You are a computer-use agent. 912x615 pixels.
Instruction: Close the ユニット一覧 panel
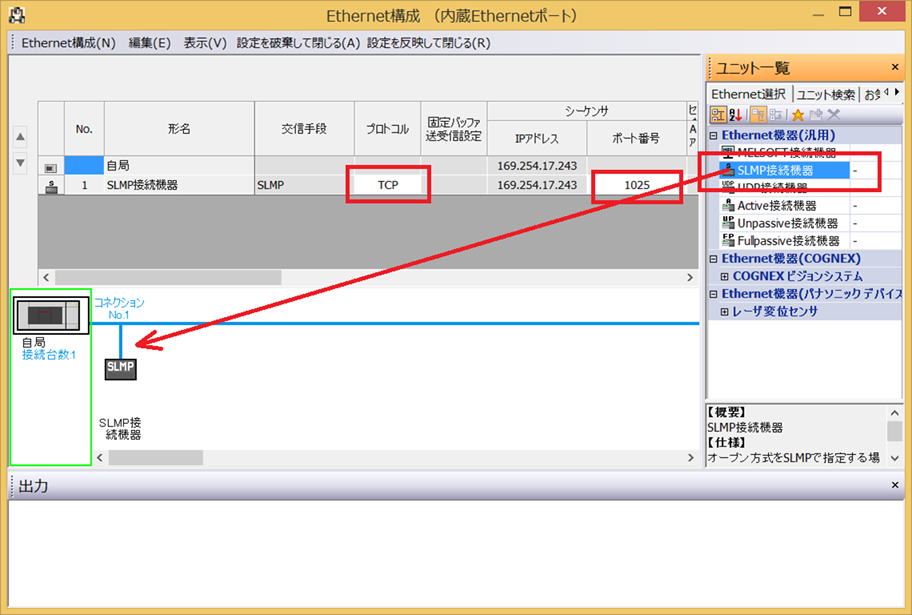[x=895, y=67]
